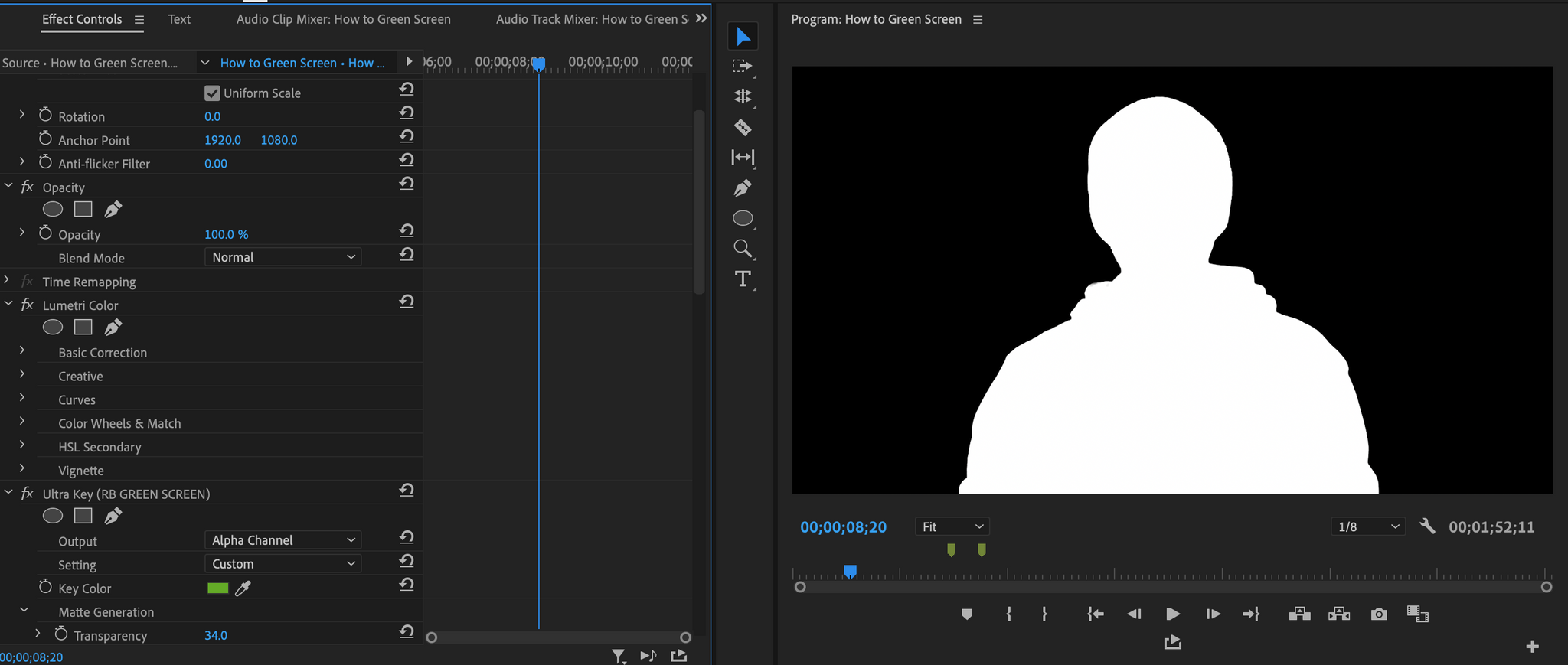This screenshot has height=665, width=1568.
Task: Create free draw bezier mask under Opacity
Action: click(x=113, y=209)
